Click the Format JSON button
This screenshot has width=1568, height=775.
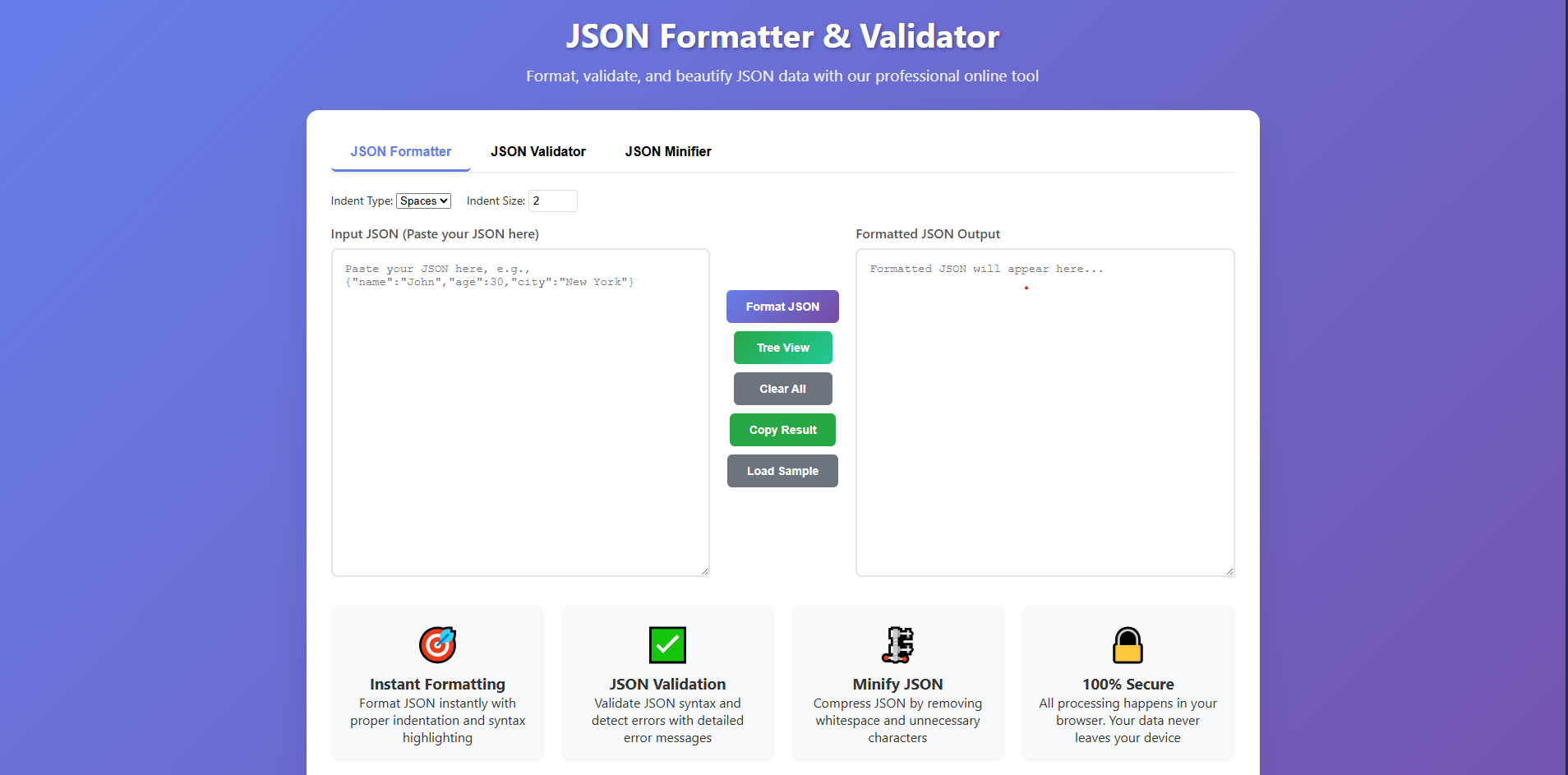tap(782, 306)
